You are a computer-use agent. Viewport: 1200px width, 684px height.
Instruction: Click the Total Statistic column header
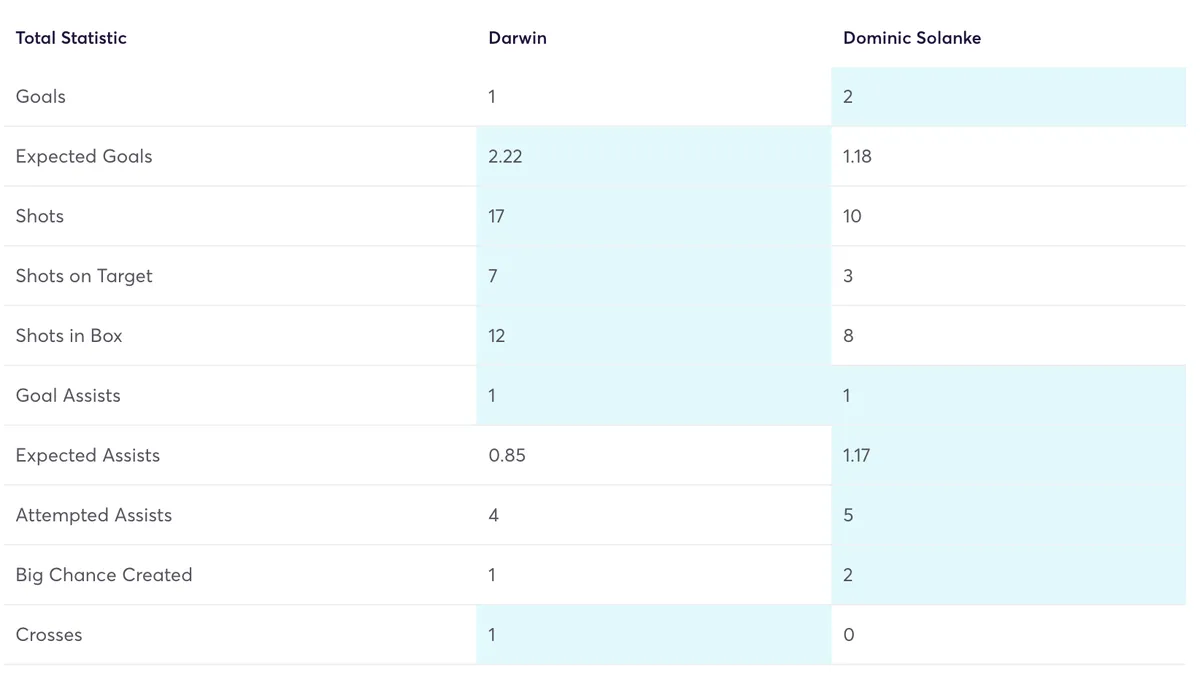pos(71,38)
